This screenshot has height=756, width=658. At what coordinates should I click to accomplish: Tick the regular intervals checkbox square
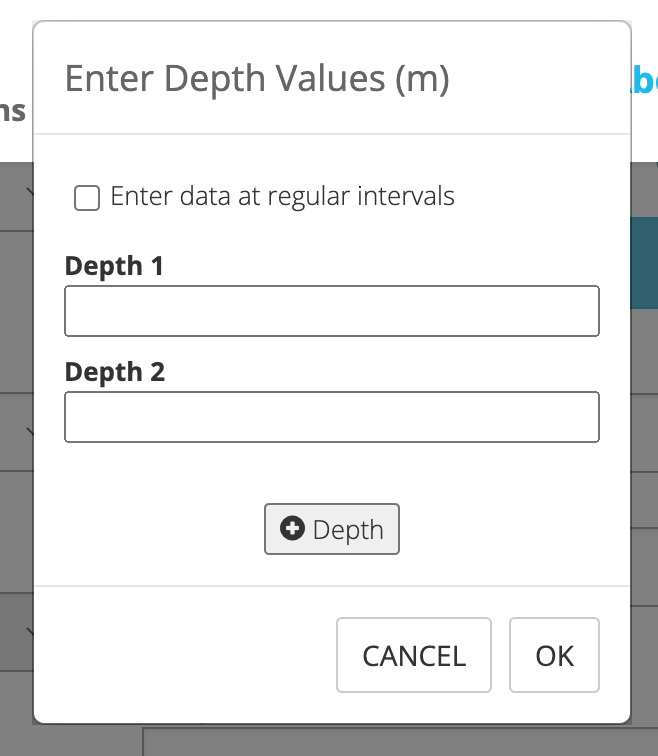tap(87, 198)
